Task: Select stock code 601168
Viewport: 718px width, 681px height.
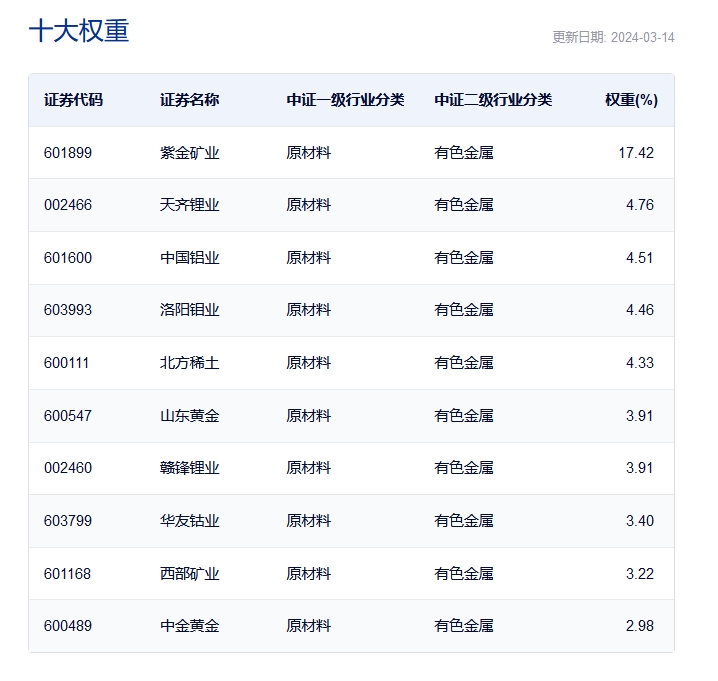Action: point(67,574)
